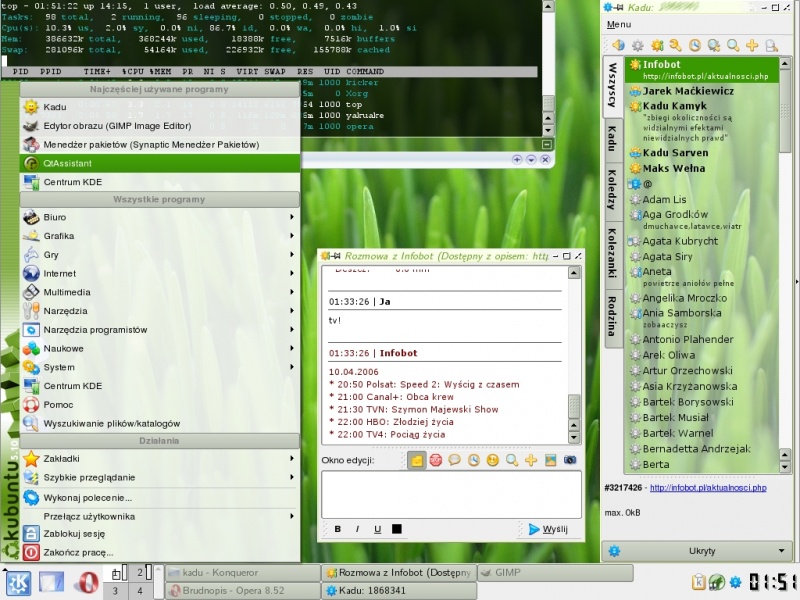
Task: Choose Zakończ pracę... to log out
Action: [x=159, y=552]
